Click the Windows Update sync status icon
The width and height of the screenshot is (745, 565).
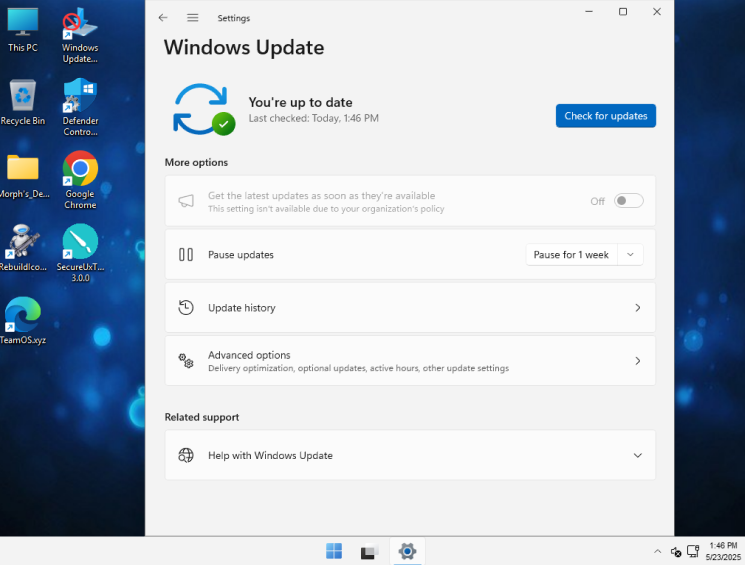(x=203, y=109)
